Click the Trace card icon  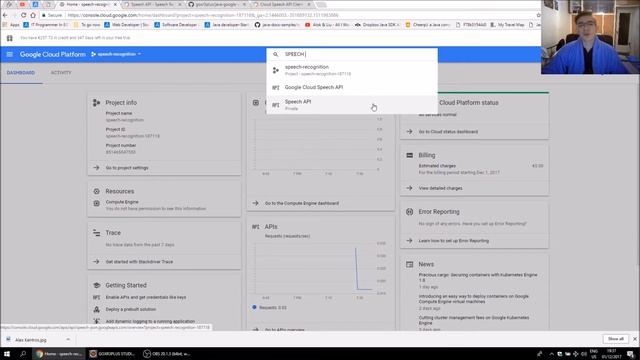point(96,233)
